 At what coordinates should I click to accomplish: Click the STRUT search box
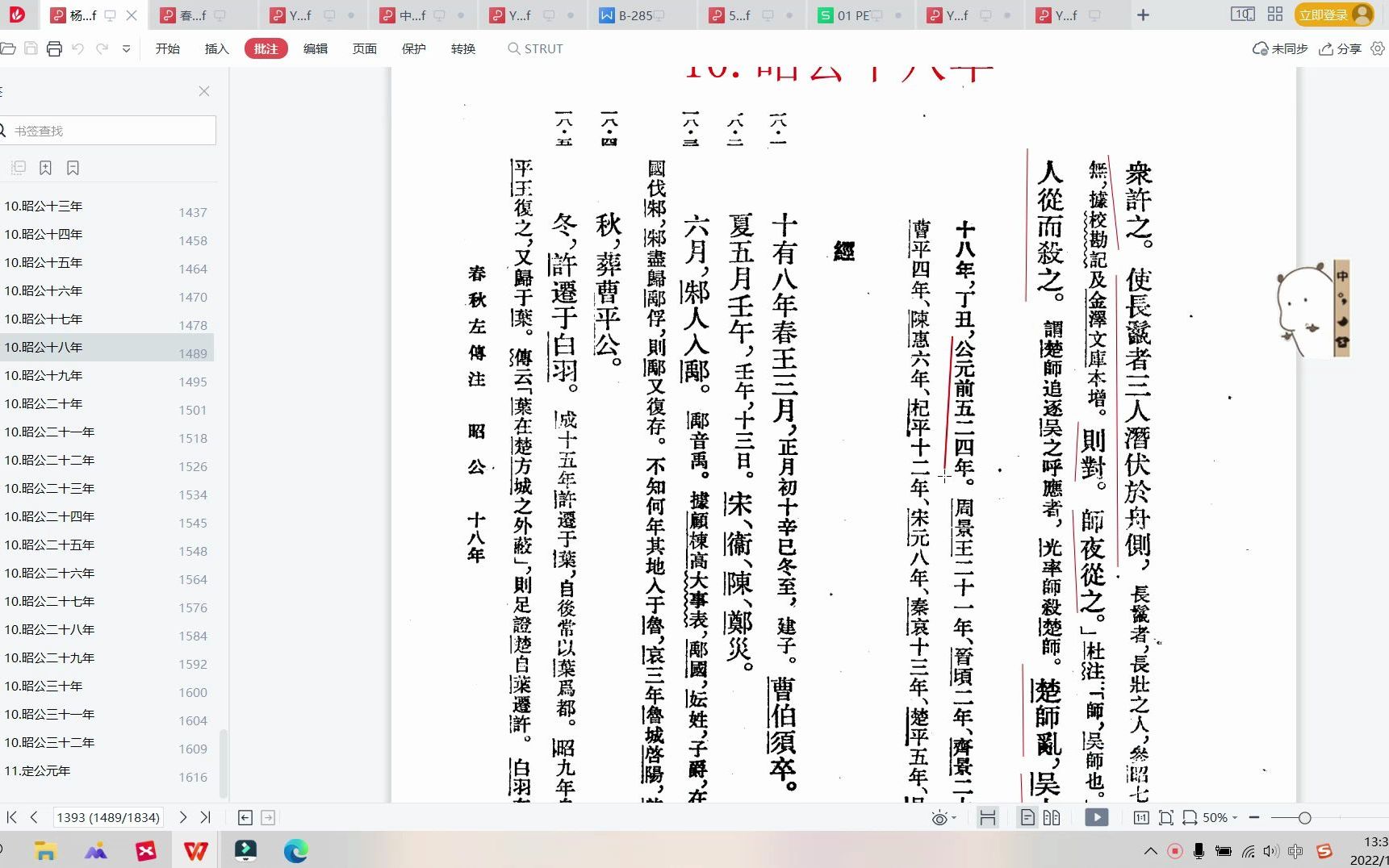[536, 48]
